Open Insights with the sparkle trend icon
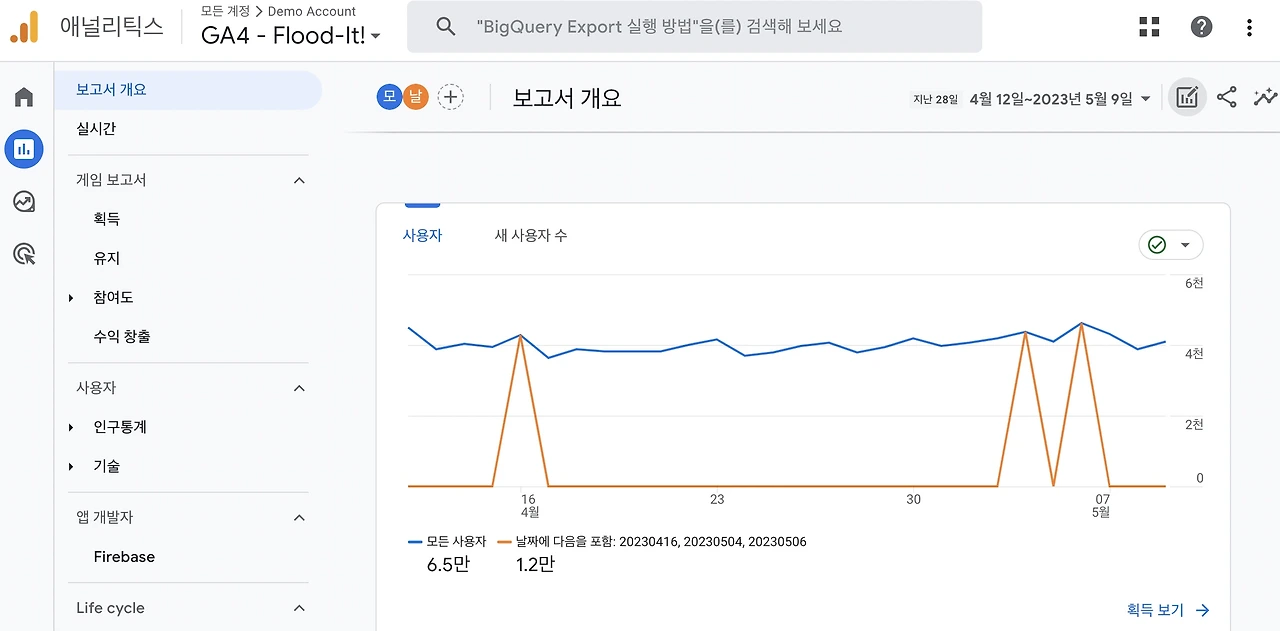 point(1265,97)
